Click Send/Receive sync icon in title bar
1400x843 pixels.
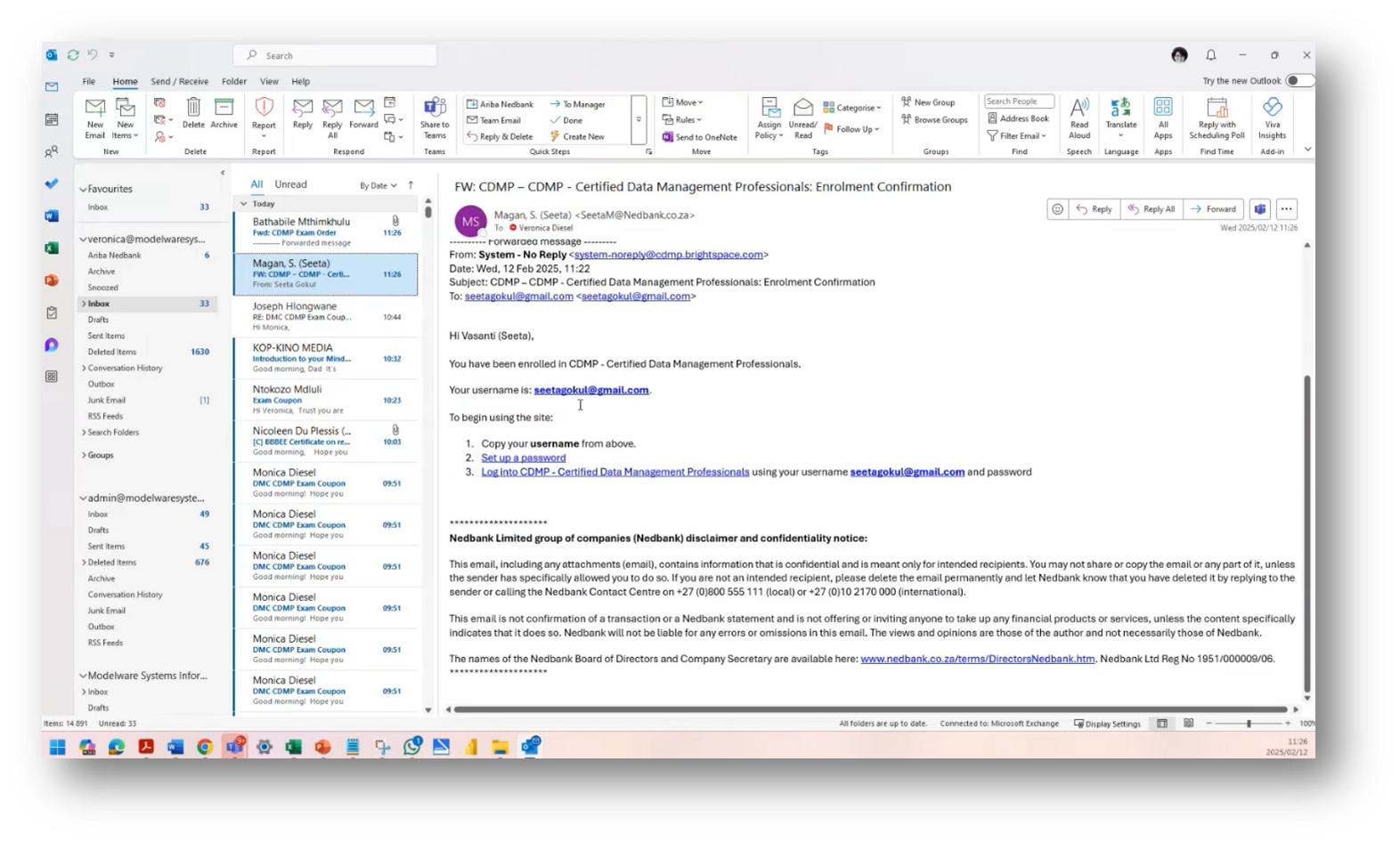coord(73,55)
